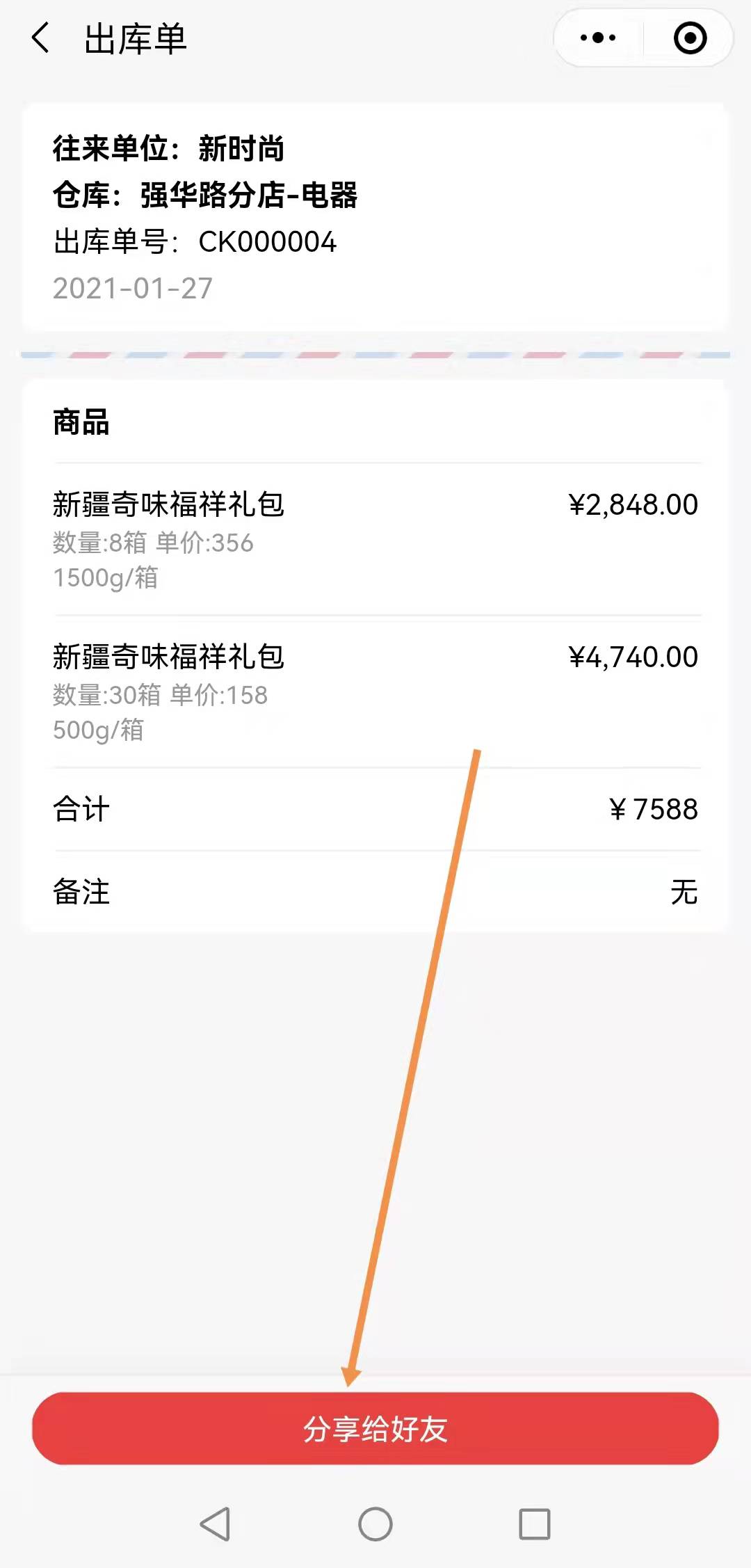Select the 500g/箱 specification text

pos(99,730)
